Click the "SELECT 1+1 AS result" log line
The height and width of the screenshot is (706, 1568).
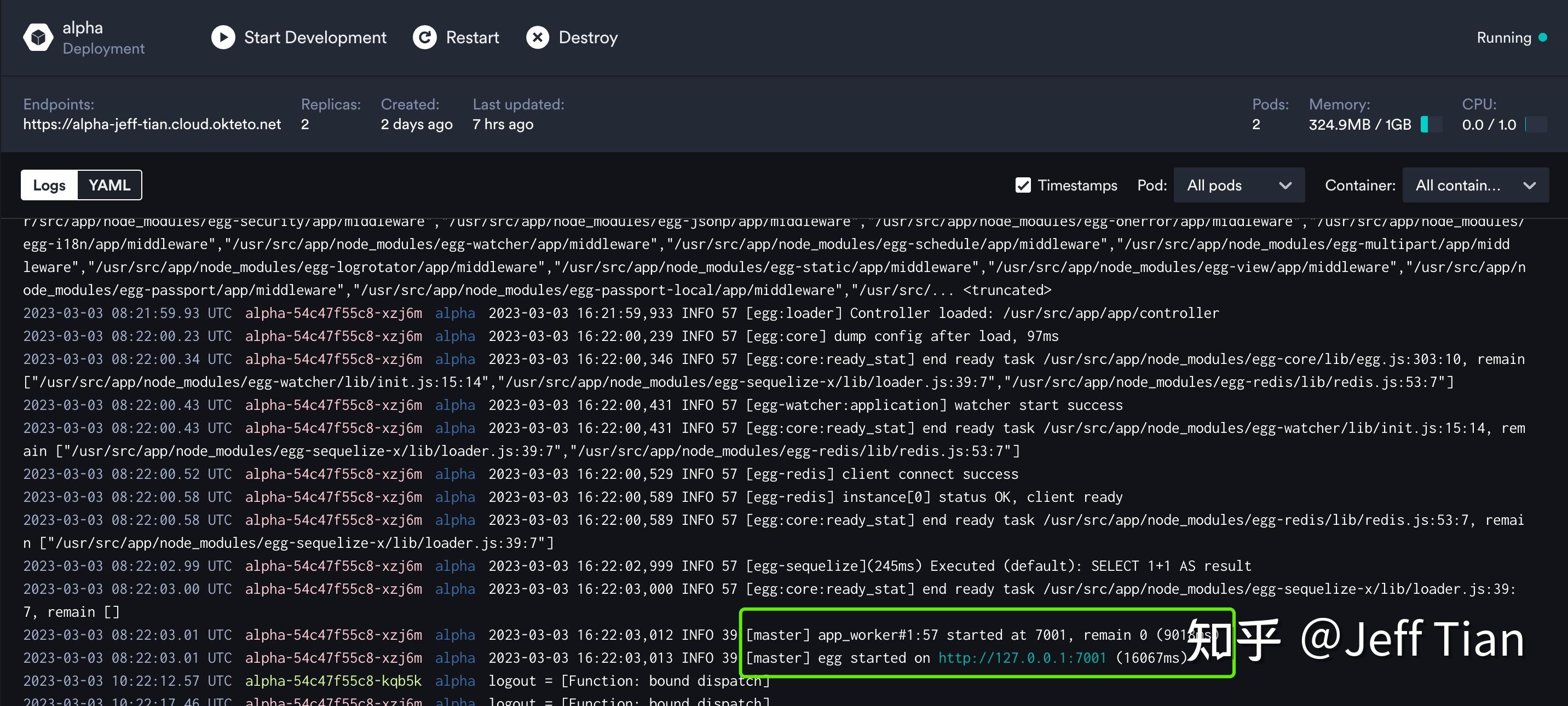(x=637, y=566)
